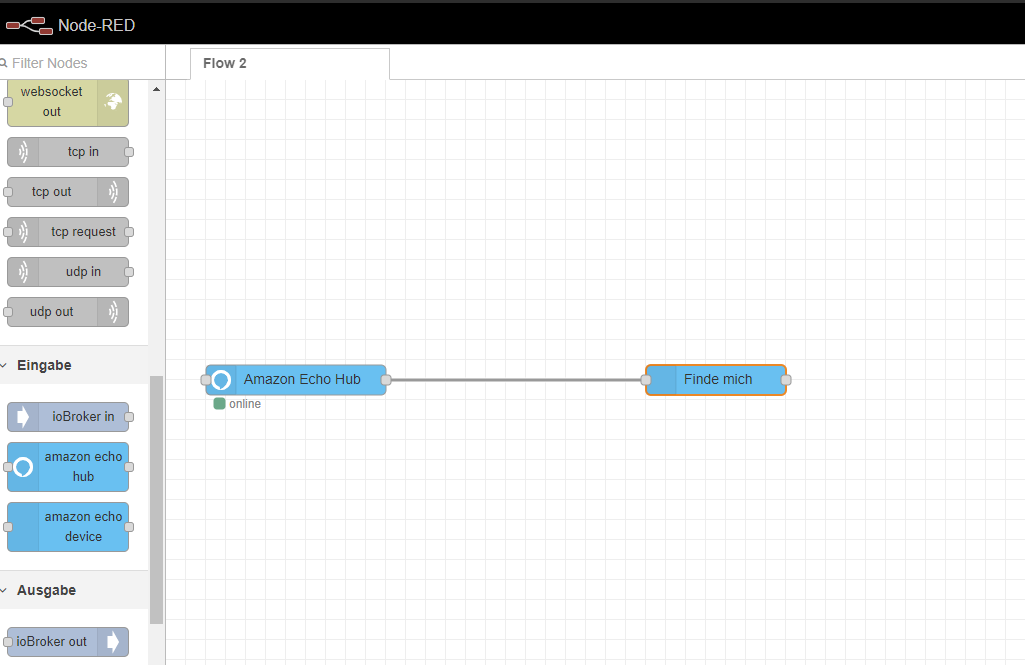Click the Node-RED logo icon

[29, 26]
